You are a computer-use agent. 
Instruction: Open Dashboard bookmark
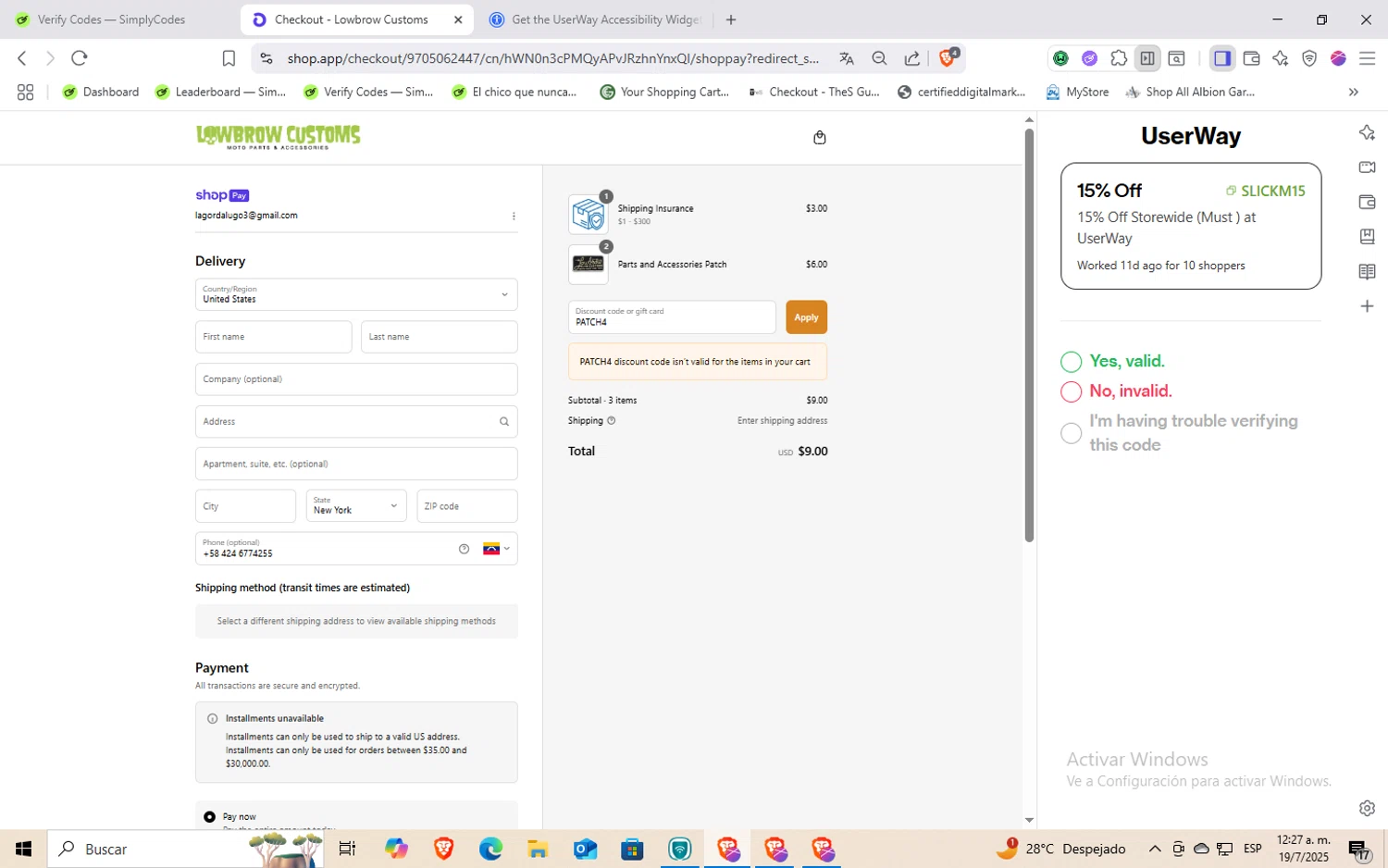point(101,92)
